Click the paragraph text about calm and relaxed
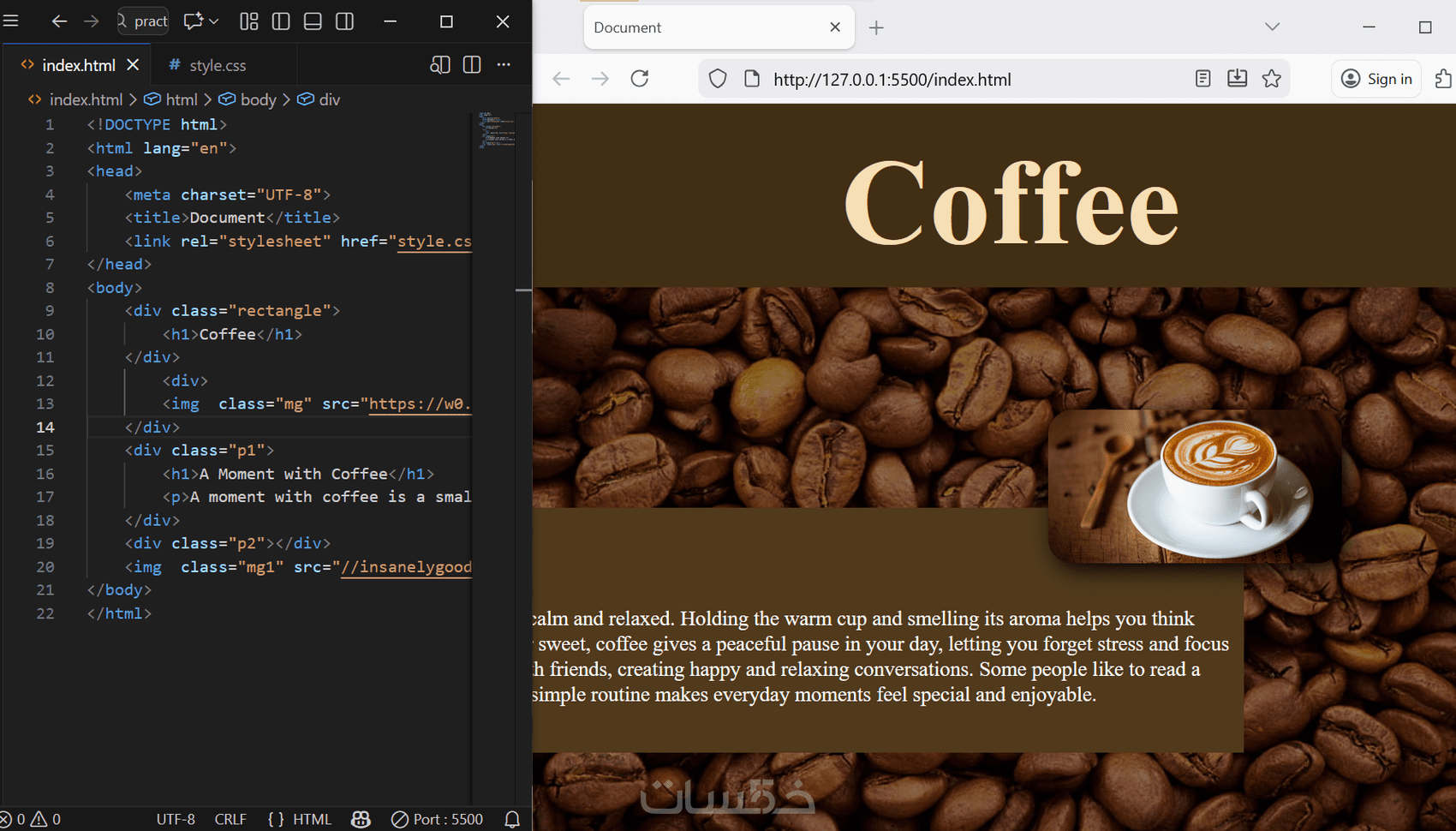This screenshot has width=1456, height=831. click(x=880, y=656)
